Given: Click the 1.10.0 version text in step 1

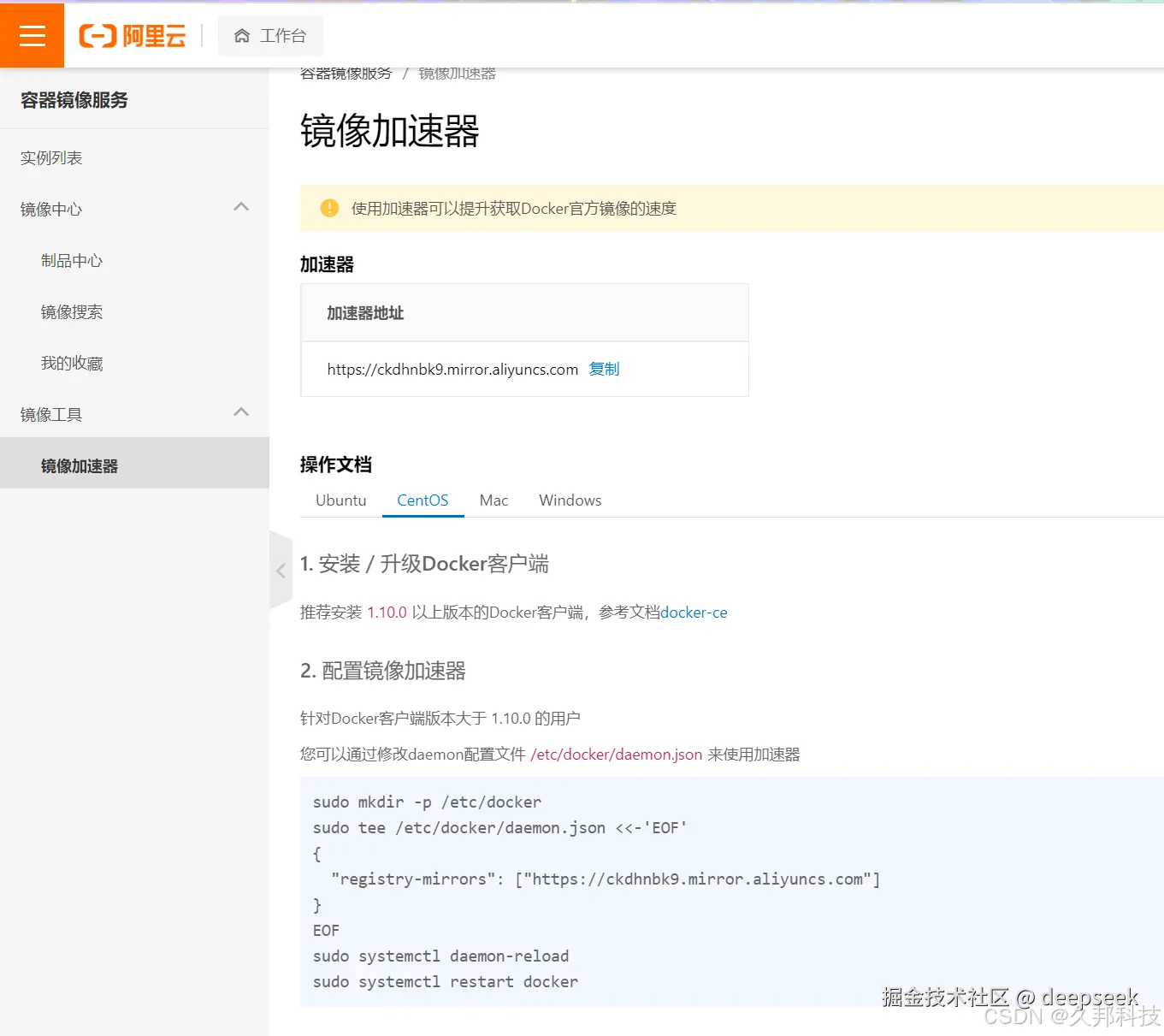Looking at the screenshot, I should [x=387, y=613].
